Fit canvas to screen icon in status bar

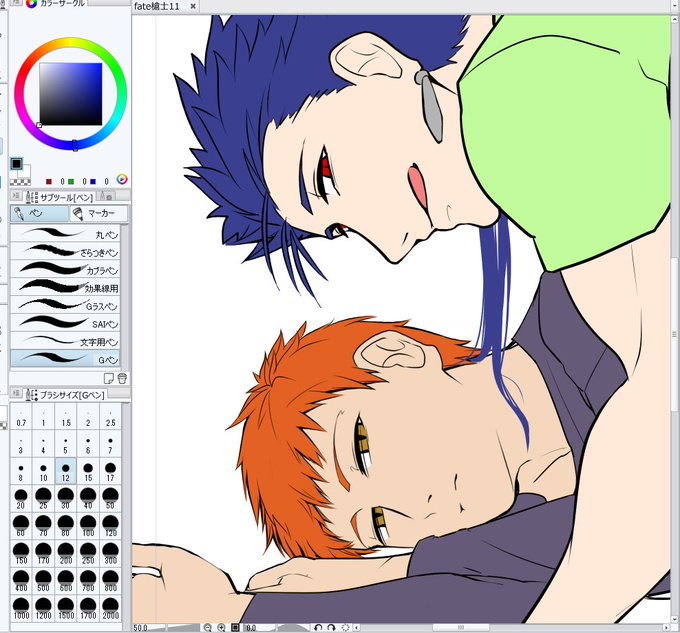[x=235, y=627]
